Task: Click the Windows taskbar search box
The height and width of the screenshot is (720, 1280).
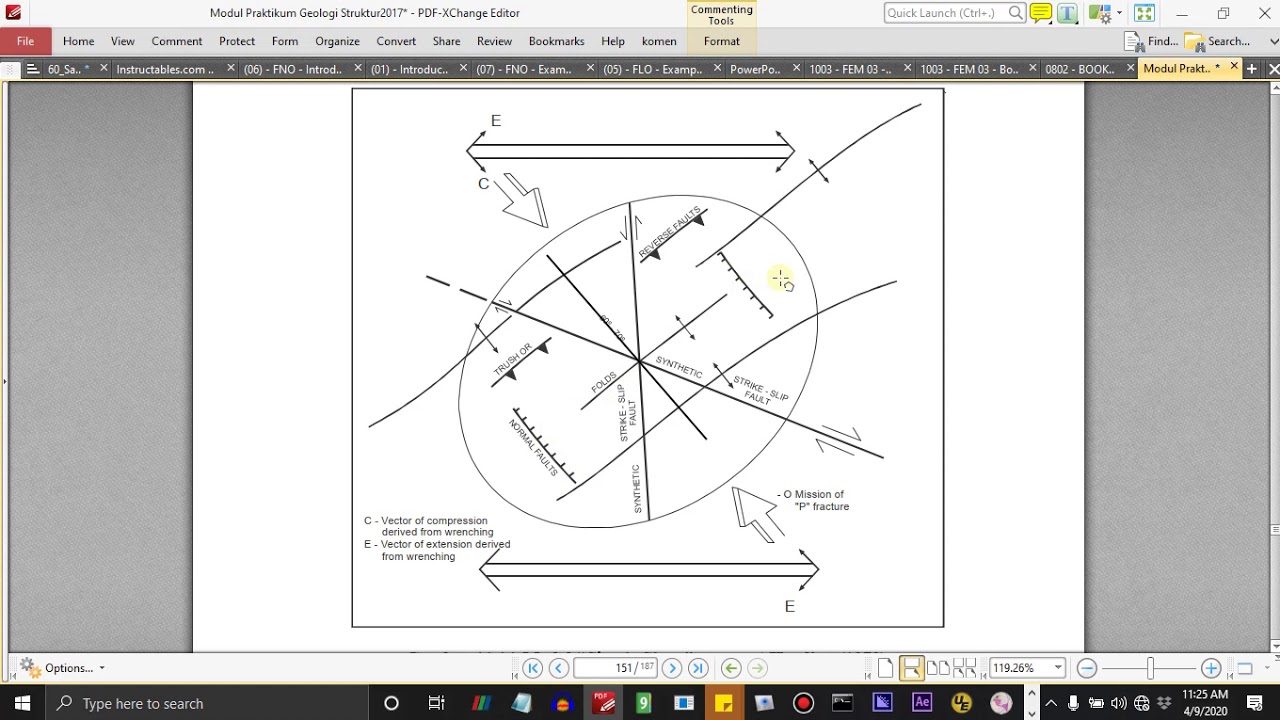Action: [x=206, y=703]
